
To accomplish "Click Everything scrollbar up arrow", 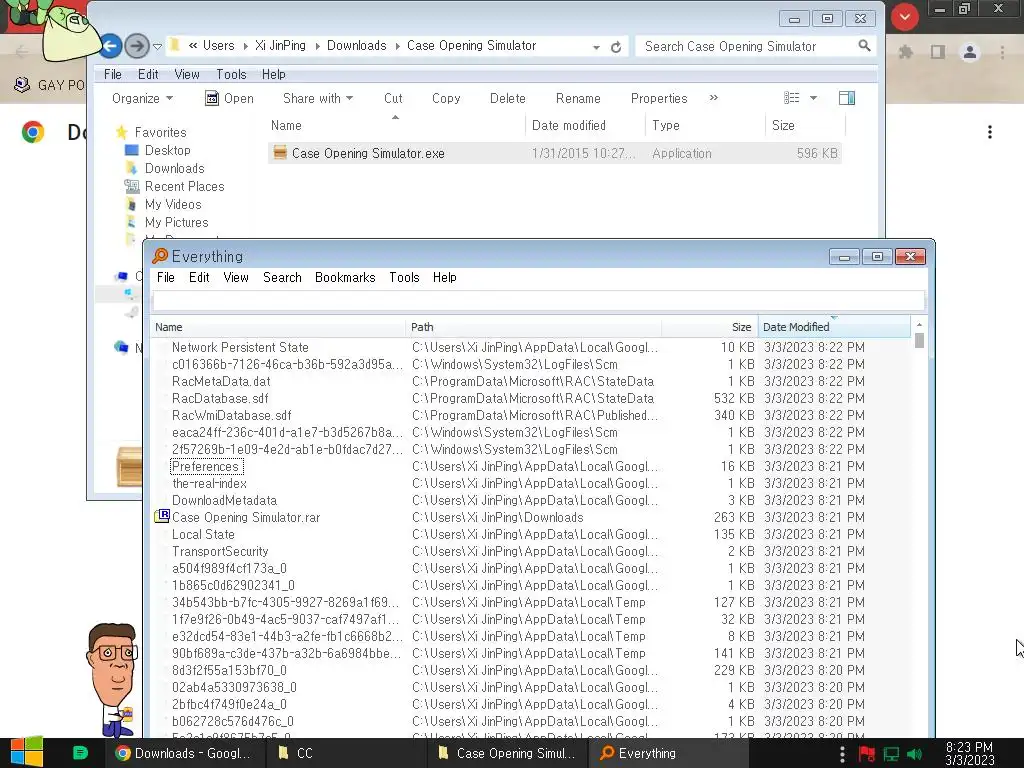I will [920, 325].
